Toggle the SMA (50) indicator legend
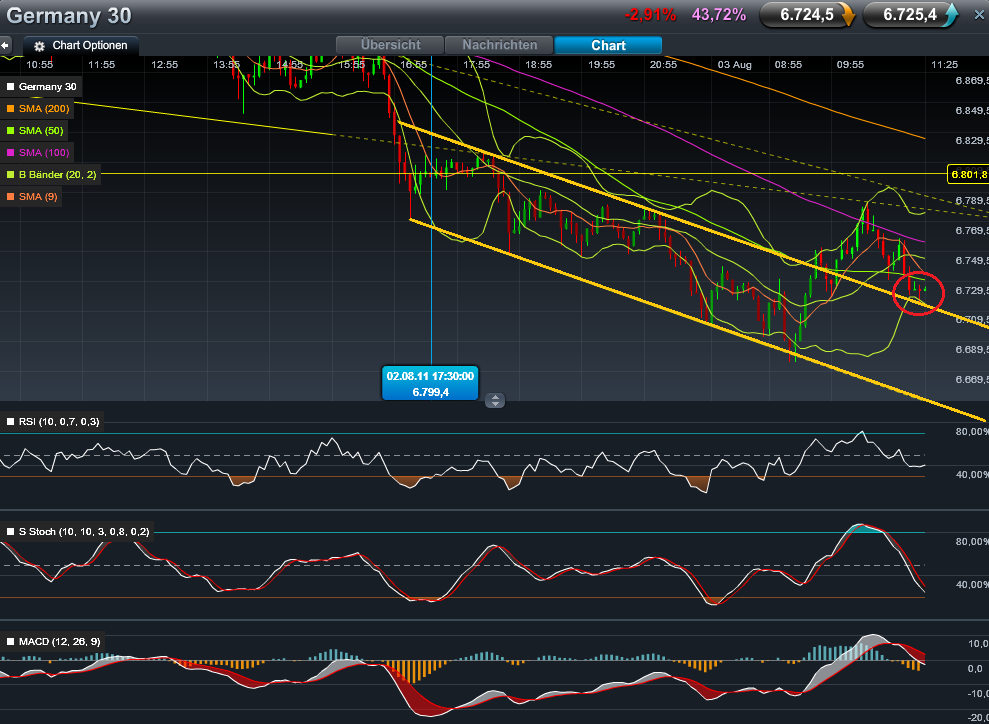Viewport: 989px width, 724px height. tap(34, 131)
